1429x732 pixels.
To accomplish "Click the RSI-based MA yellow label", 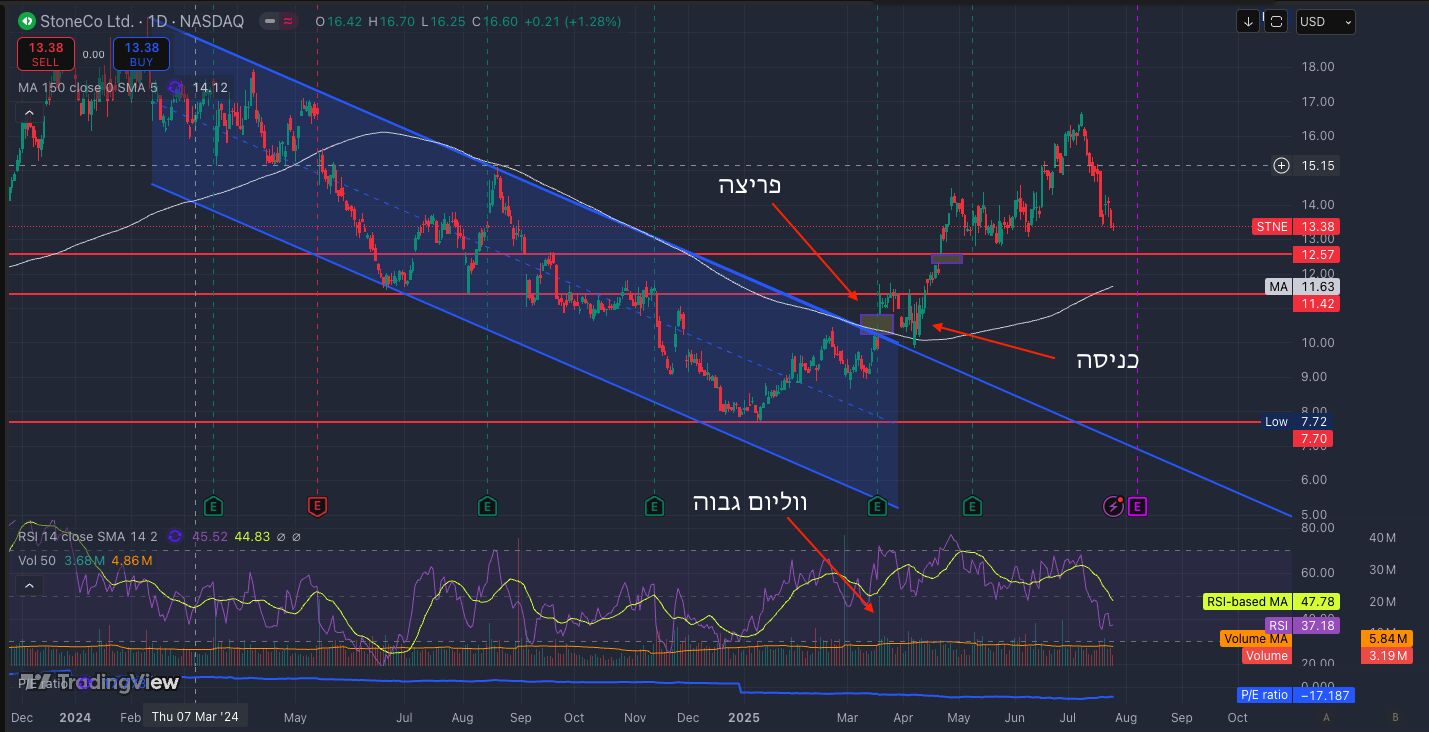I will coord(1247,601).
